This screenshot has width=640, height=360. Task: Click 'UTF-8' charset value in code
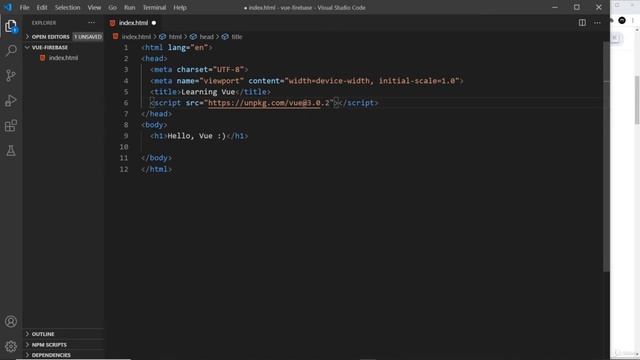click(228, 70)
